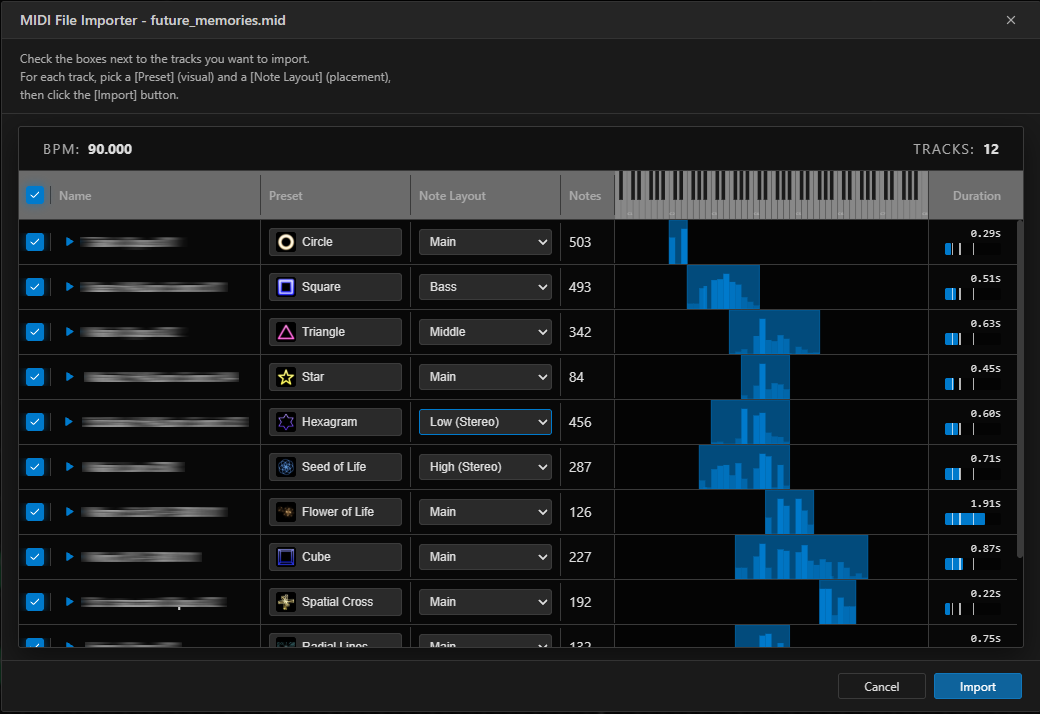The image size is (1040, 714).
Task: Click the 1.91s duration bar
Action: (972, 519)
